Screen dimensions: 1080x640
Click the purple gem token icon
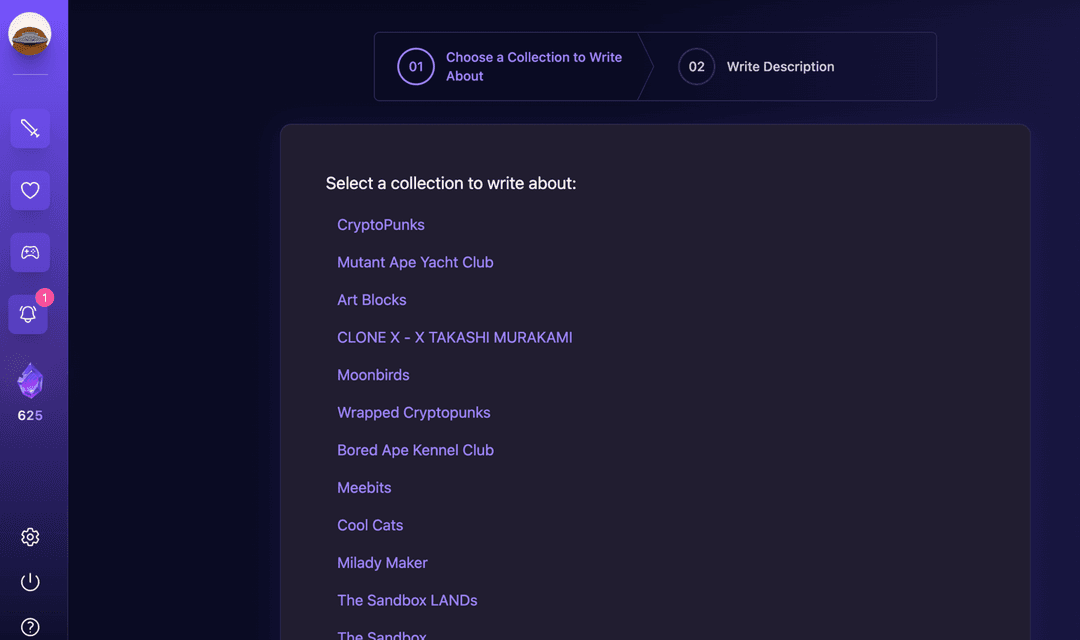30,380
